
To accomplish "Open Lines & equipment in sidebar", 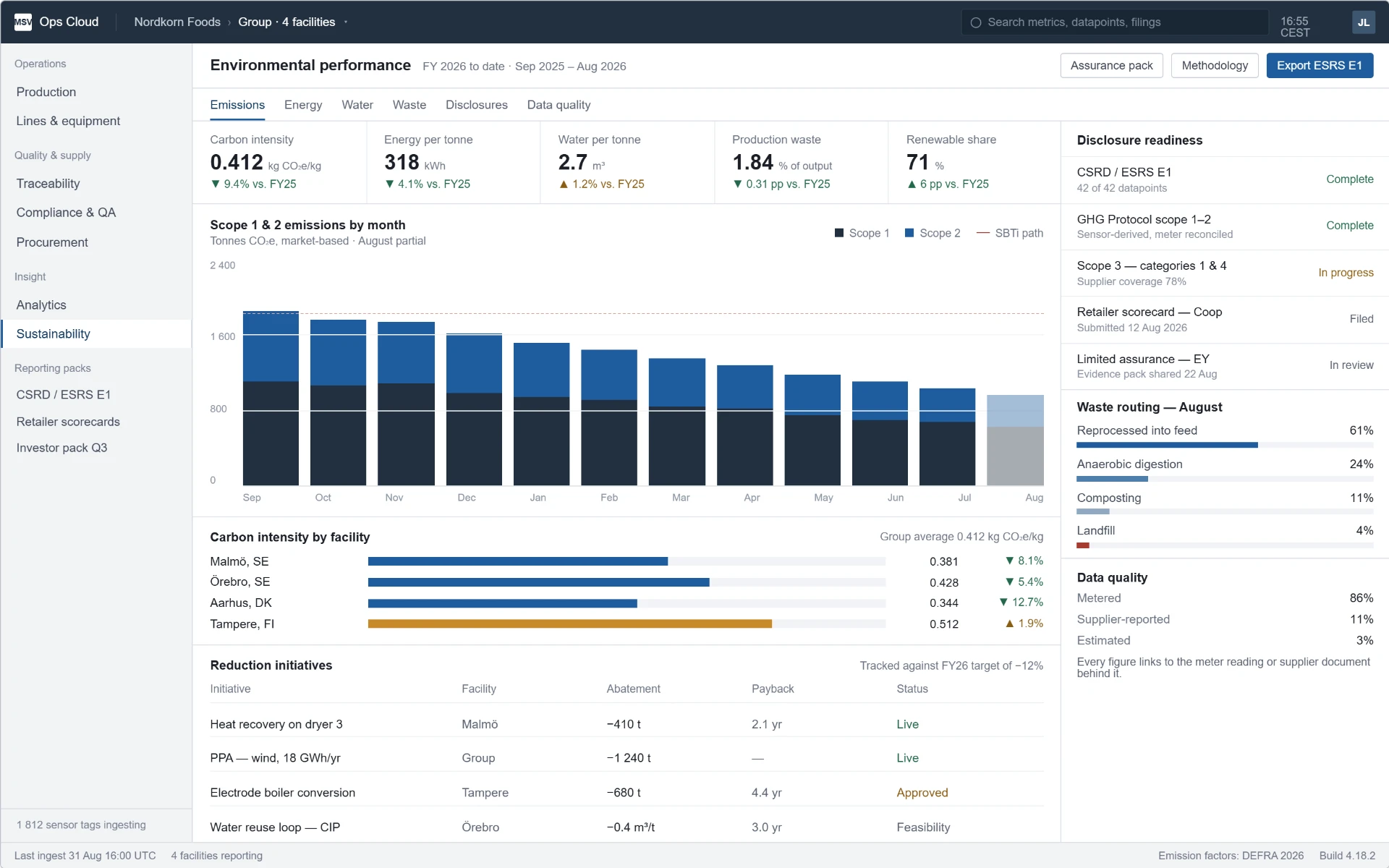I will 96,121.
